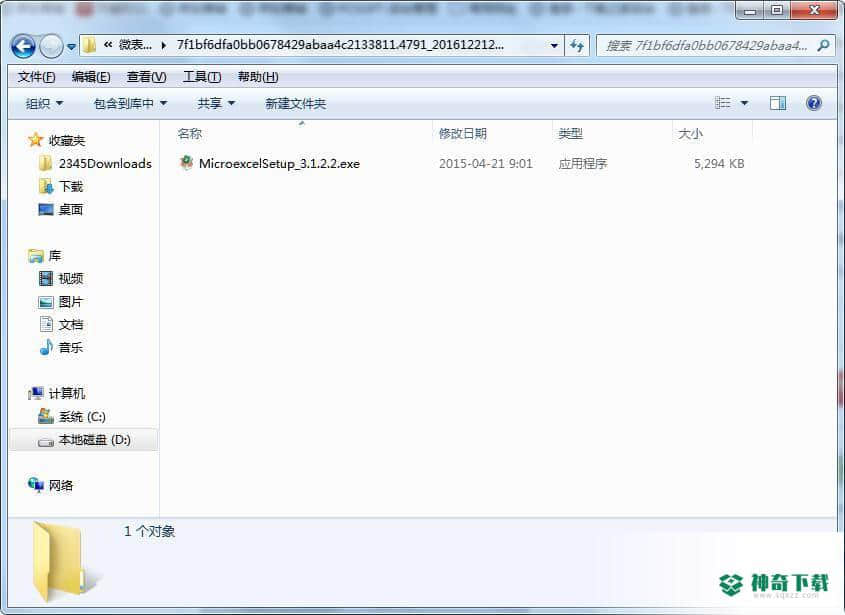Open 下载 in favorites
Screen dimensions: 845x615
click(x=71, y=186)
